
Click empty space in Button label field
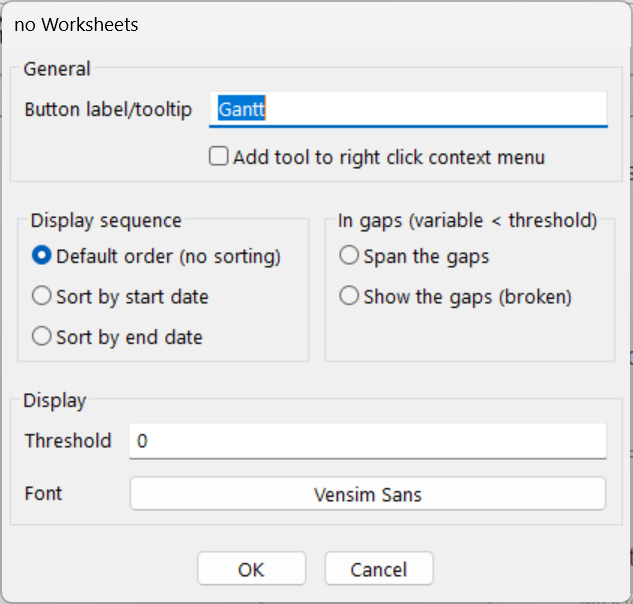point(450,110)
